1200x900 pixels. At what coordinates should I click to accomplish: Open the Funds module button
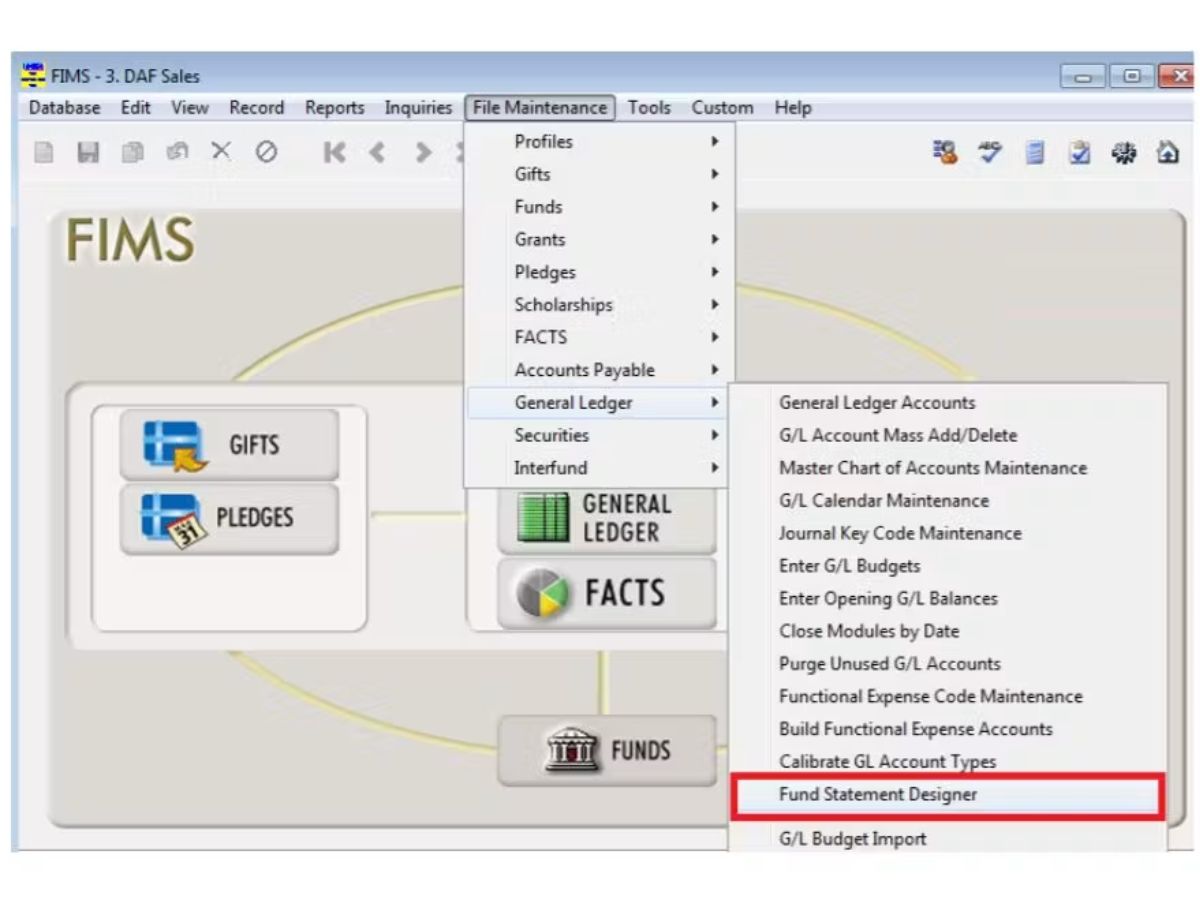[607, 750]
